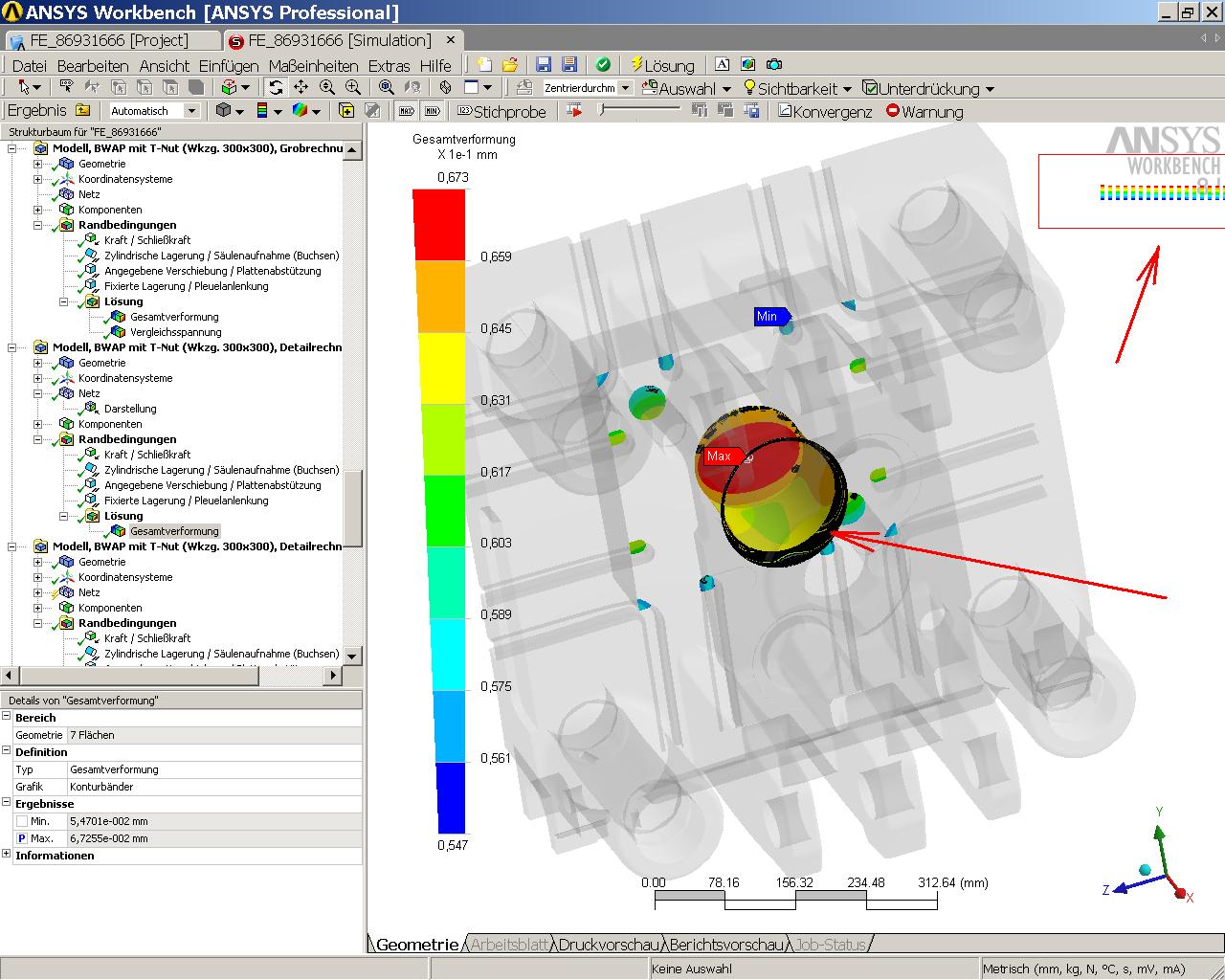Click the New file icon
The image size is (1225, 980).
[x=484, y=64]
